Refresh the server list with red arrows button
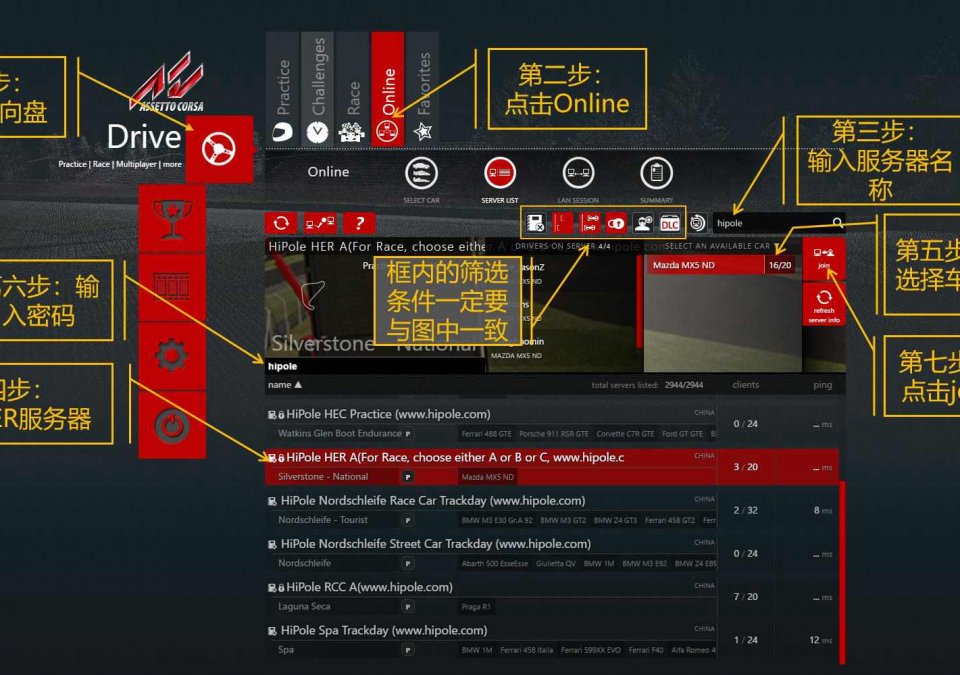Image resolution: width=960 pixels, height=675 pixels. click(x=281, y=223)
